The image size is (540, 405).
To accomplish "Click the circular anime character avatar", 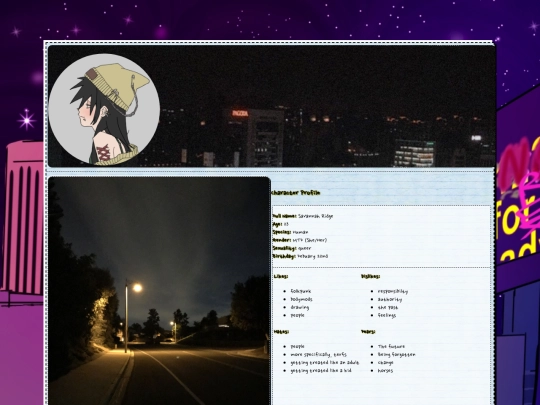I will 104,109.
